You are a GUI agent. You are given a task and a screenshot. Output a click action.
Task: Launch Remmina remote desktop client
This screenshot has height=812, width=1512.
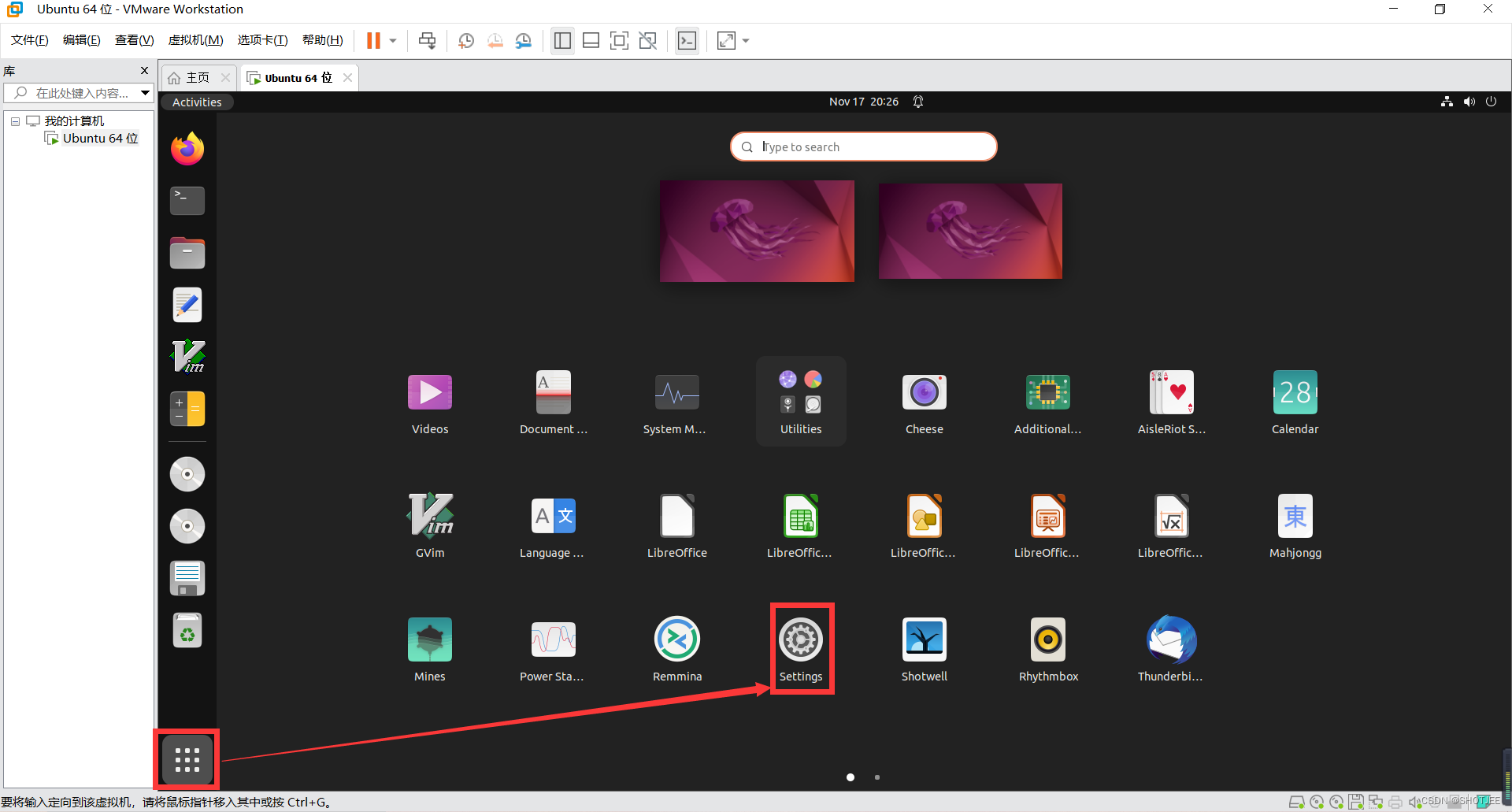[x=676, y=649]
